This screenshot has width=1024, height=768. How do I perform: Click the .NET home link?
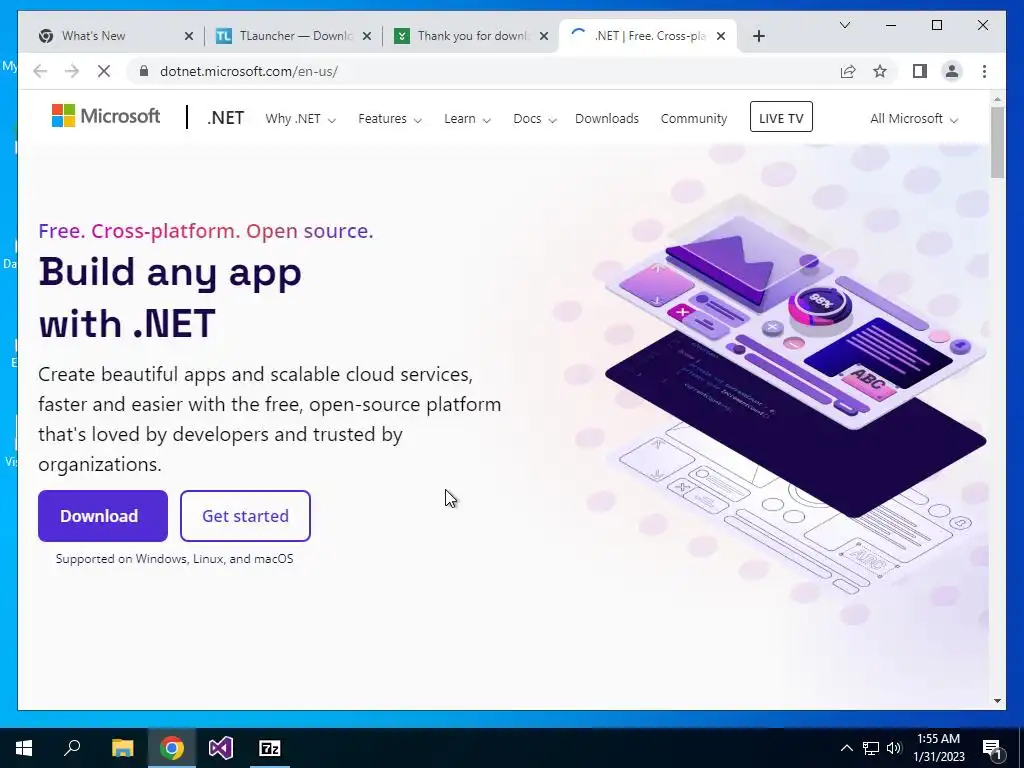pyautogui.click(x=225, y=118)
